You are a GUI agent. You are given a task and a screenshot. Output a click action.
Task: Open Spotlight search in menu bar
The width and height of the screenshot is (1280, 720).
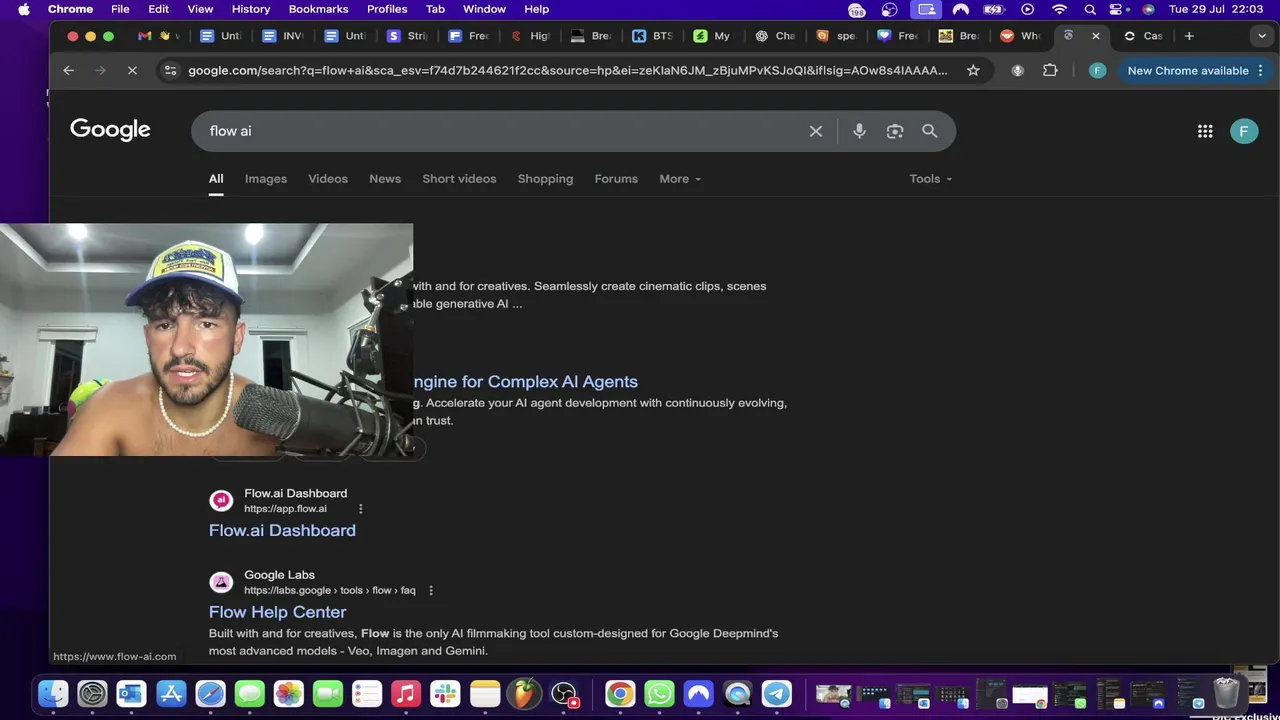1090,9
